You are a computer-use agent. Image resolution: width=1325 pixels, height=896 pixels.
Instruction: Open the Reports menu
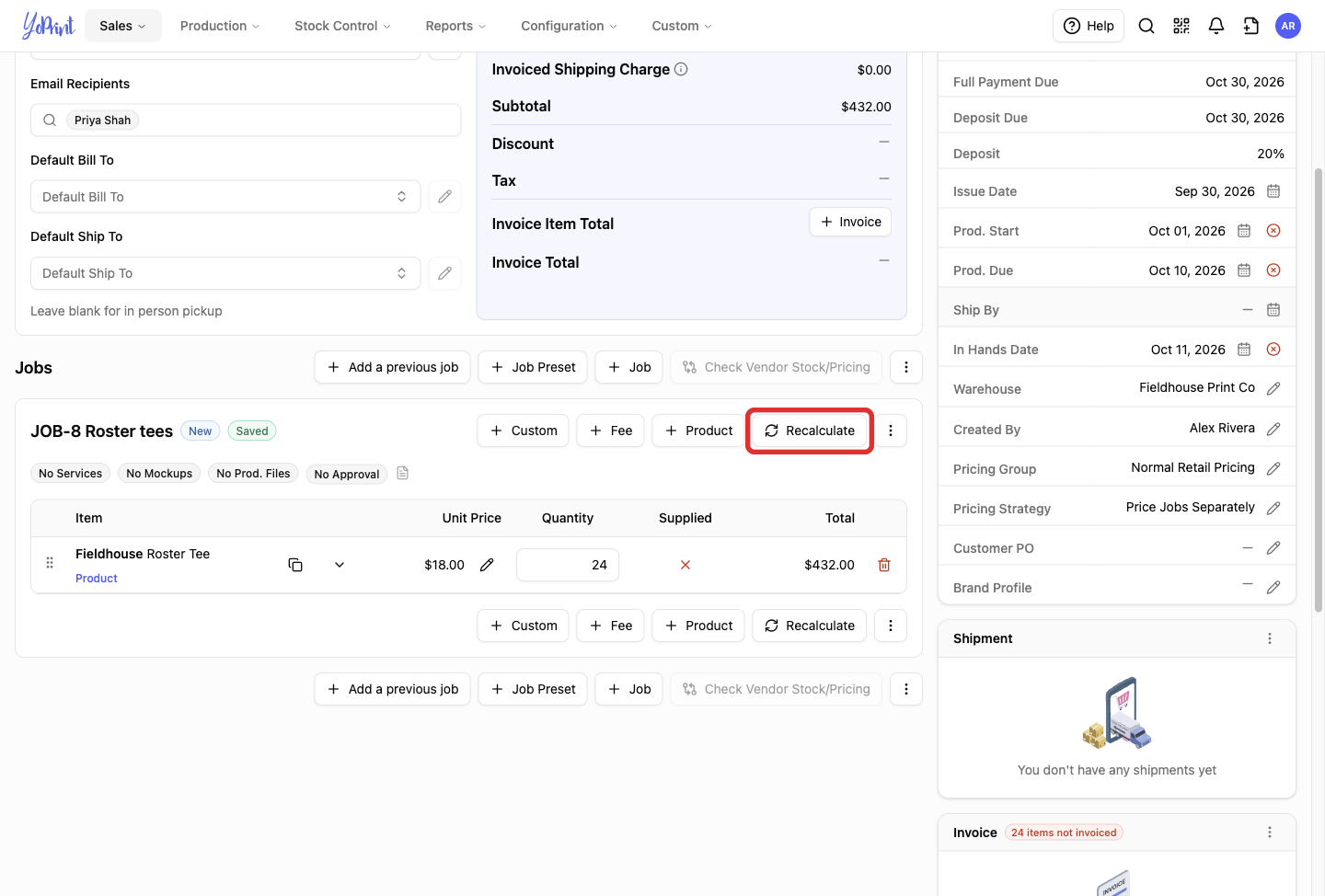click(x=455, y=26)
